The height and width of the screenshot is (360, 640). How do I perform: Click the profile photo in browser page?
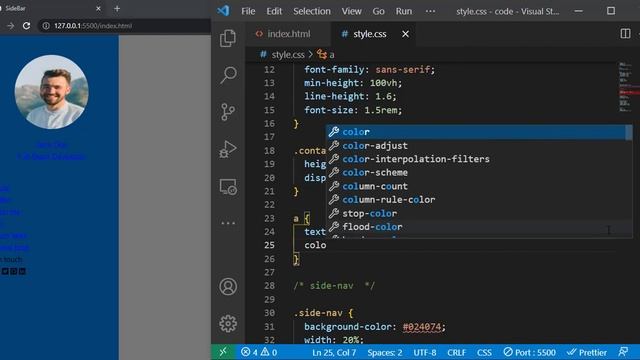pos(51,92)
